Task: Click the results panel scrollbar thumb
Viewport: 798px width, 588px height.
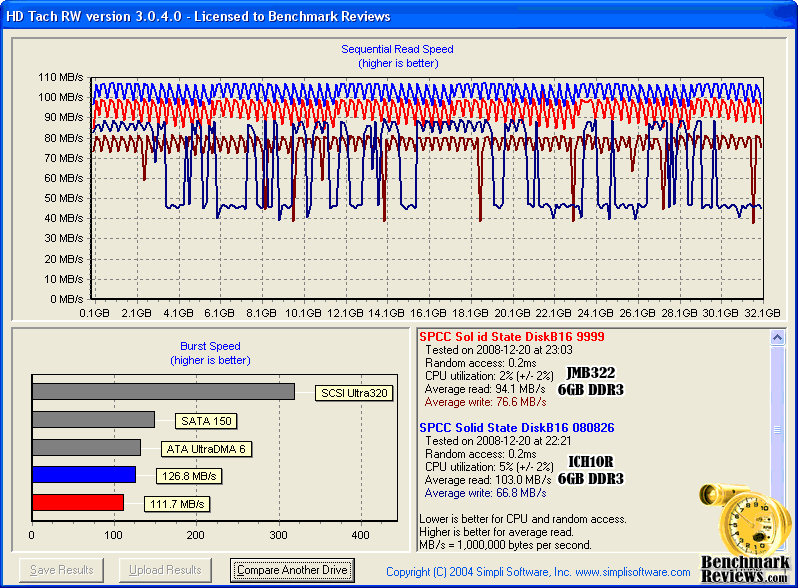Action: click(777, 430)
